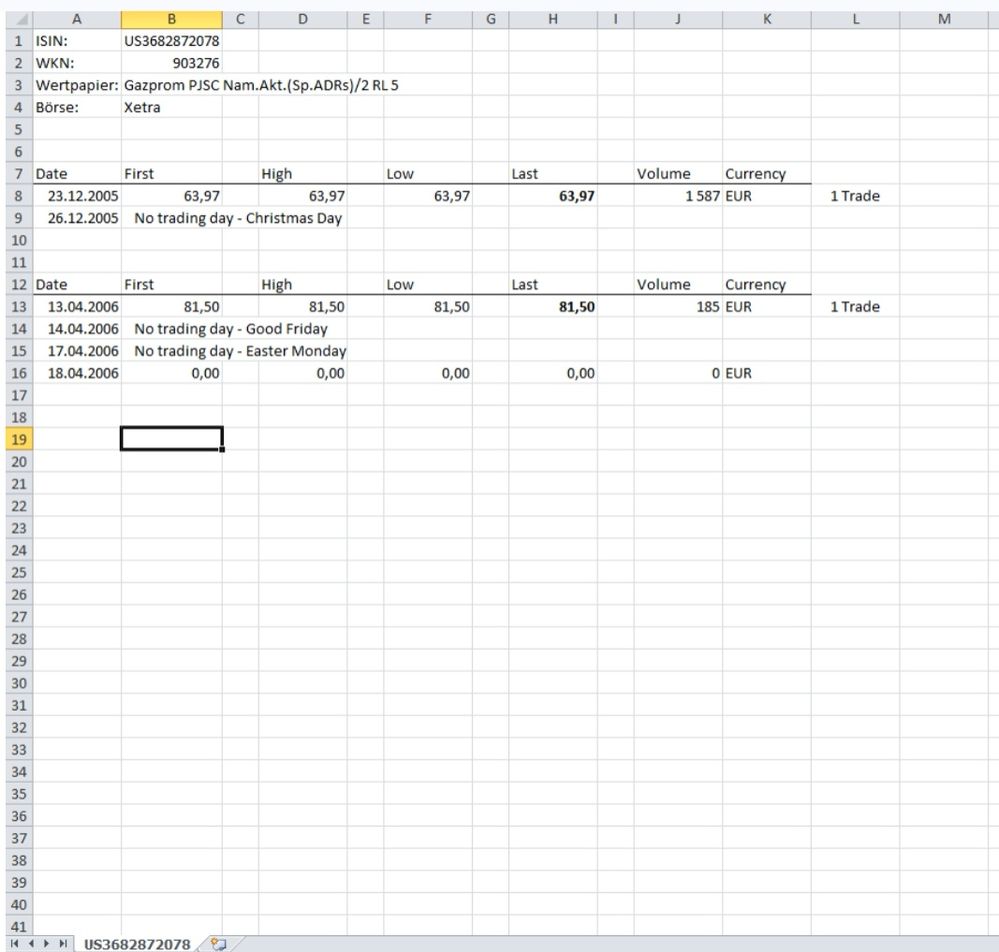The height and width of the screenshot is (952, 999).
Task: Select column H header
Action: click(x=553, y=18)
